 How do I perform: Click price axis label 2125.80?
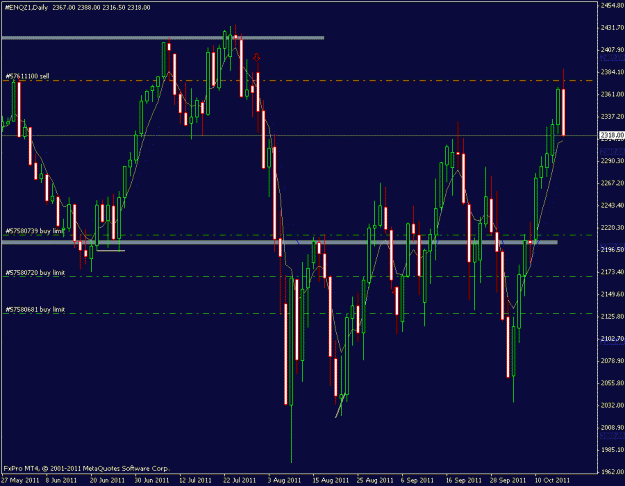click(x=612, y=317)
